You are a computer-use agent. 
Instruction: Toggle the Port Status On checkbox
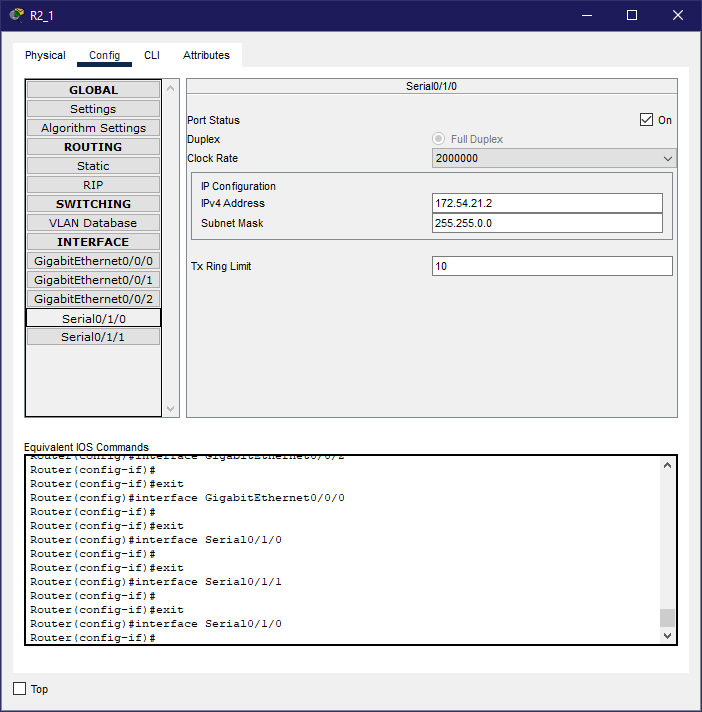coord(646,120)
